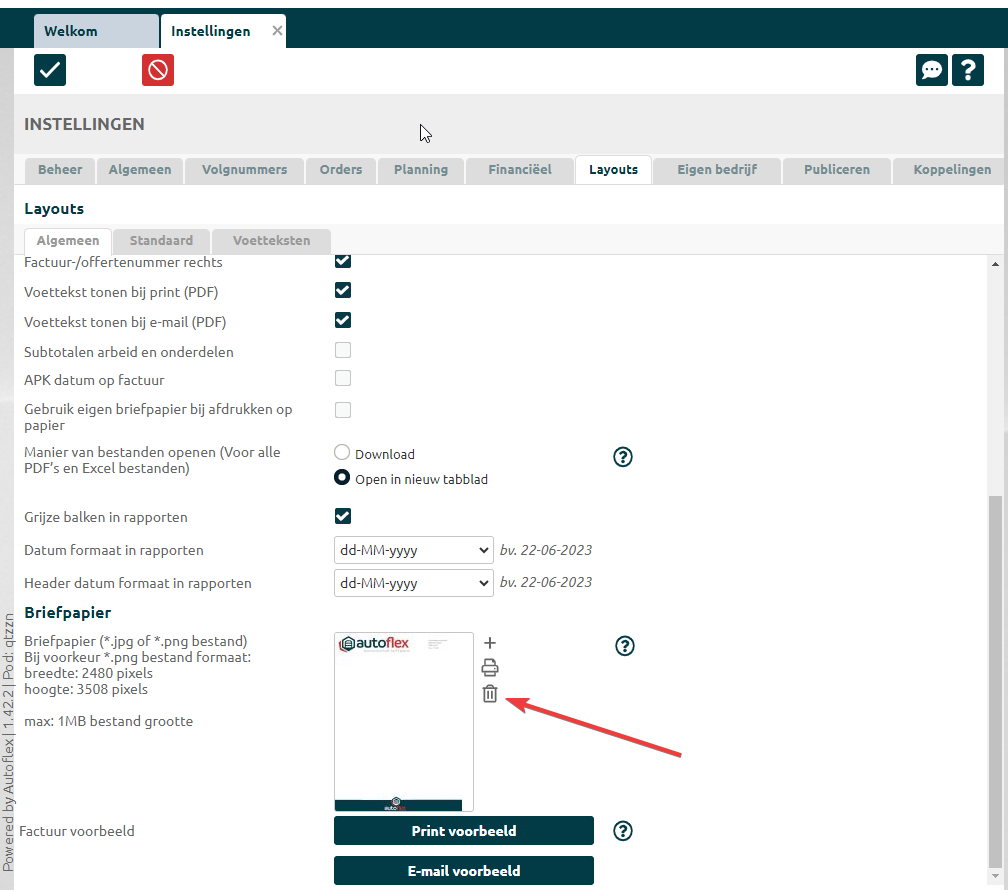Click the vertical scrollbar on the right
The height and width of the screenshot is (890, 1008).
pyautogui.click(x=994, y=680)
